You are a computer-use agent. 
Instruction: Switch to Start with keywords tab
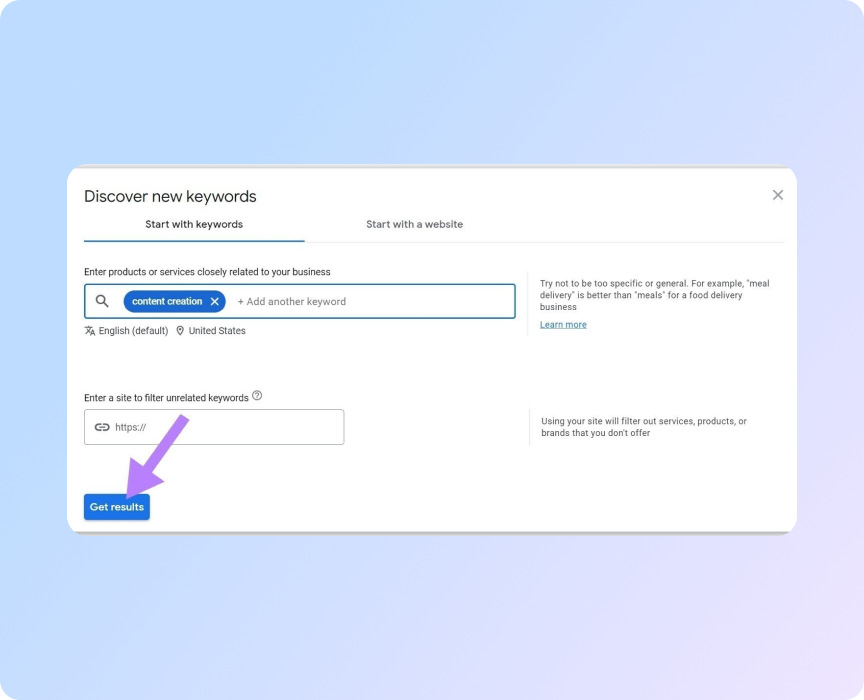194,224
